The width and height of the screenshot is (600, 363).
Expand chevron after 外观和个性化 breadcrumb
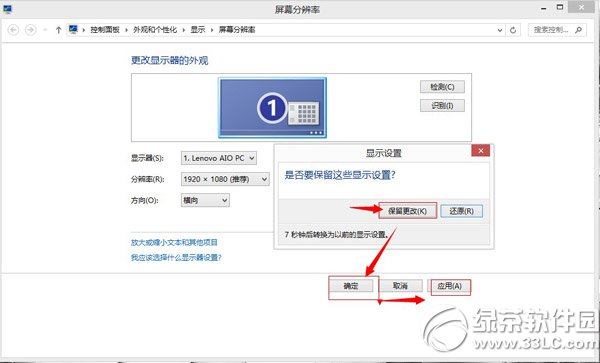[x=184, y=30]
